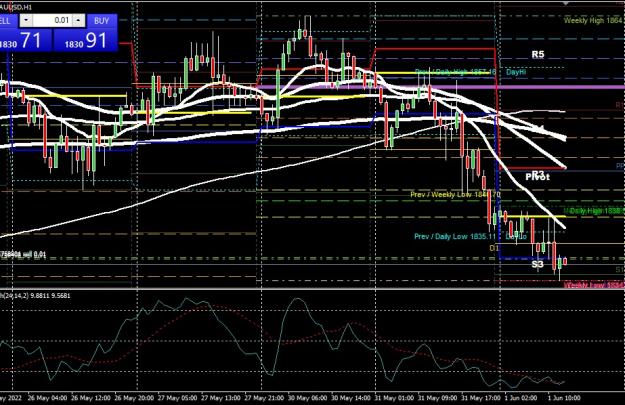
Task: Click the DayHi label
Action: pyautogui.click(x=516, y=72)
